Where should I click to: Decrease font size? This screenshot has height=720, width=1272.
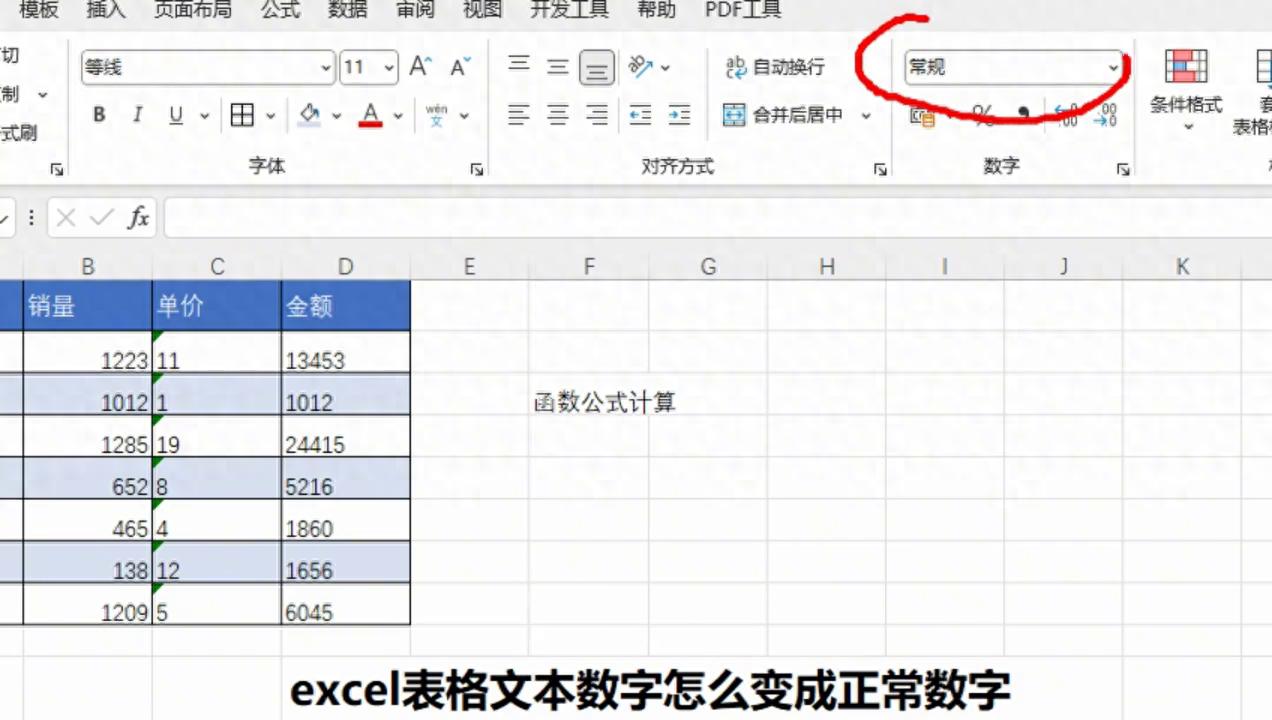(460, 67)
